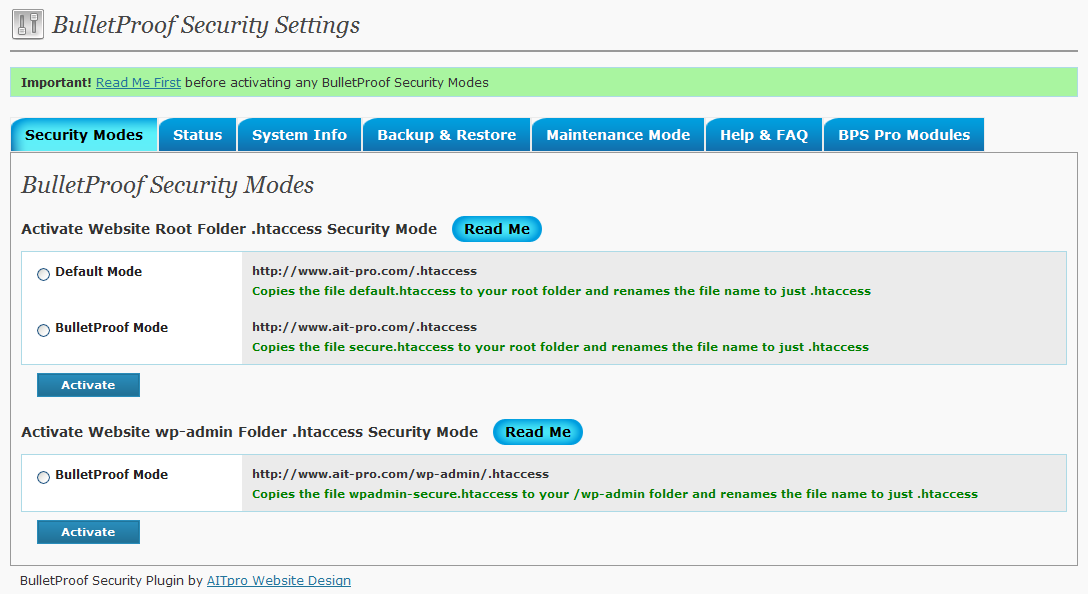View the BPS Pro Modules tab

click(x=903, y=135)
